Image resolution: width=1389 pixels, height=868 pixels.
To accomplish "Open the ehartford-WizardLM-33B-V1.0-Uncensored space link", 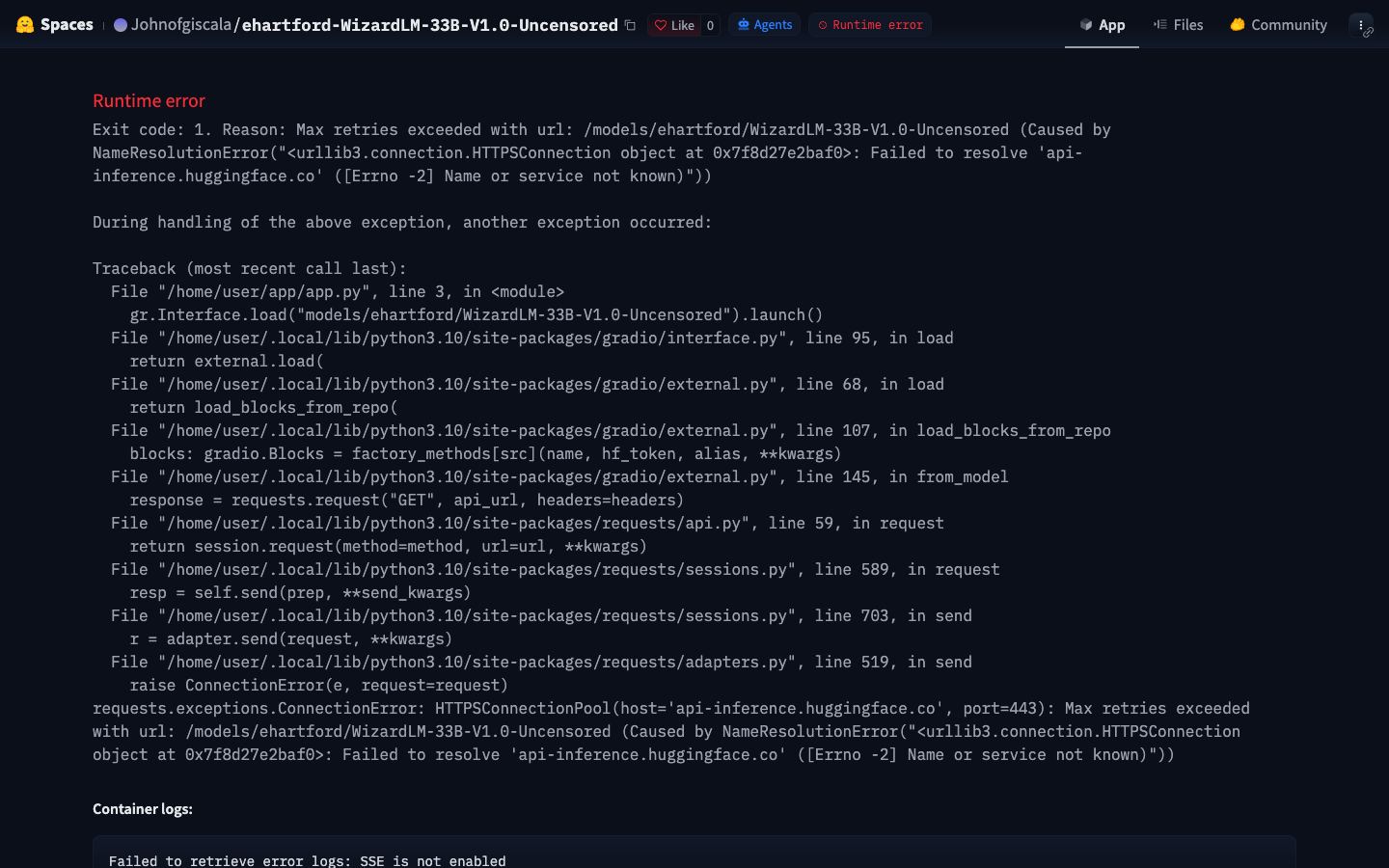I will (429, 25).
